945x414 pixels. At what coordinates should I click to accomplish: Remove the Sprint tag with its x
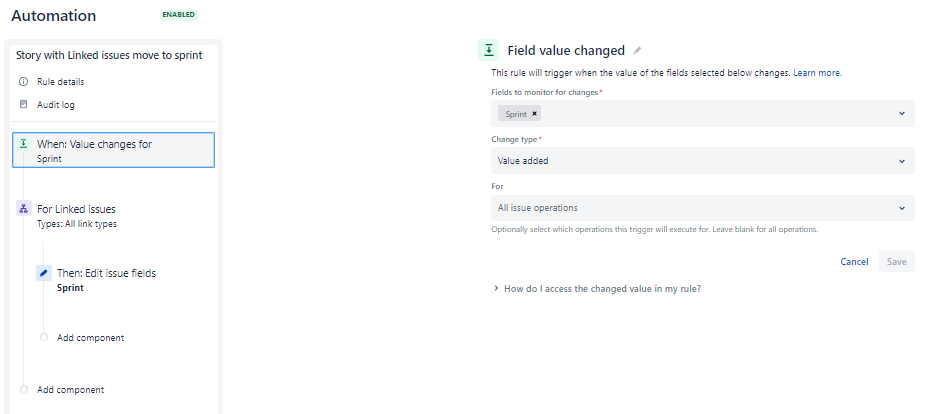pos(534,113)
